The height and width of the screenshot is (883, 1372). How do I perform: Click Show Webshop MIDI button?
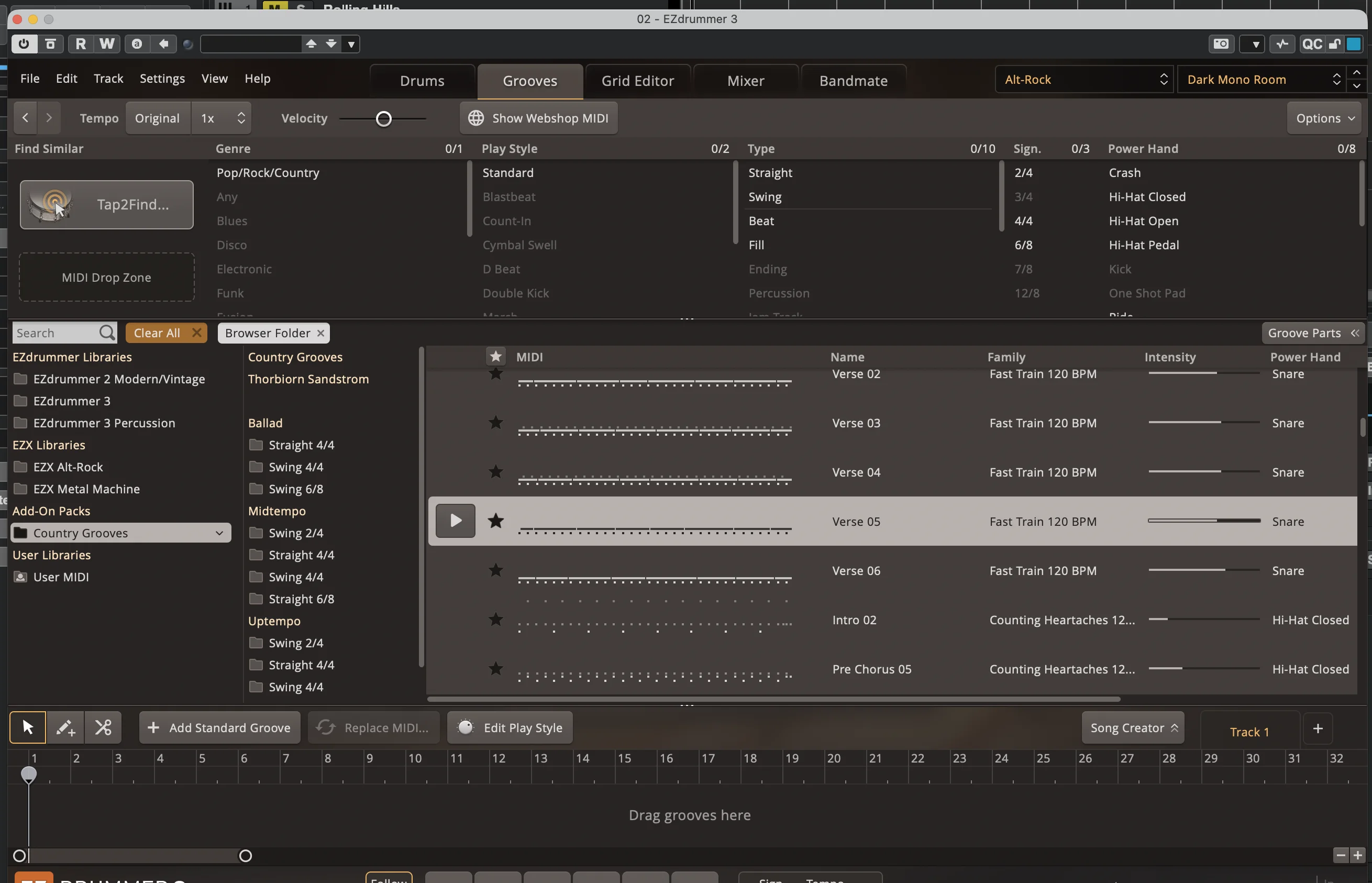[x=538, y=117]
